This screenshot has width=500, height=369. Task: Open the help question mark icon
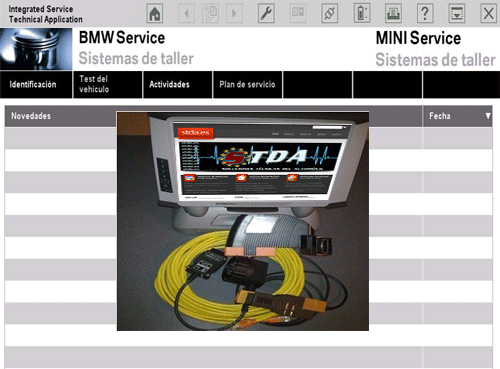tap(425, 13)
